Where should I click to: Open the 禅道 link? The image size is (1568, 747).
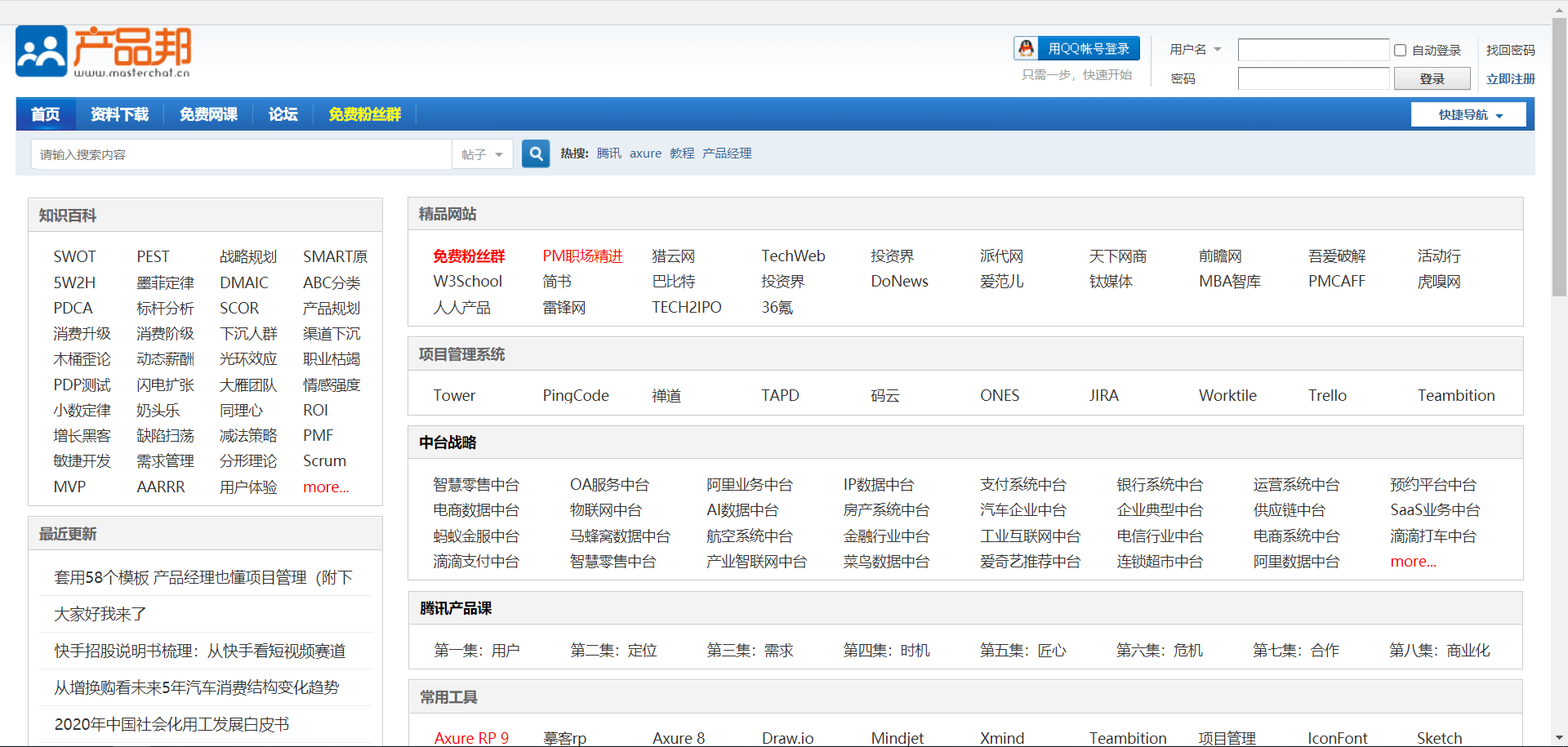(666, 395)
